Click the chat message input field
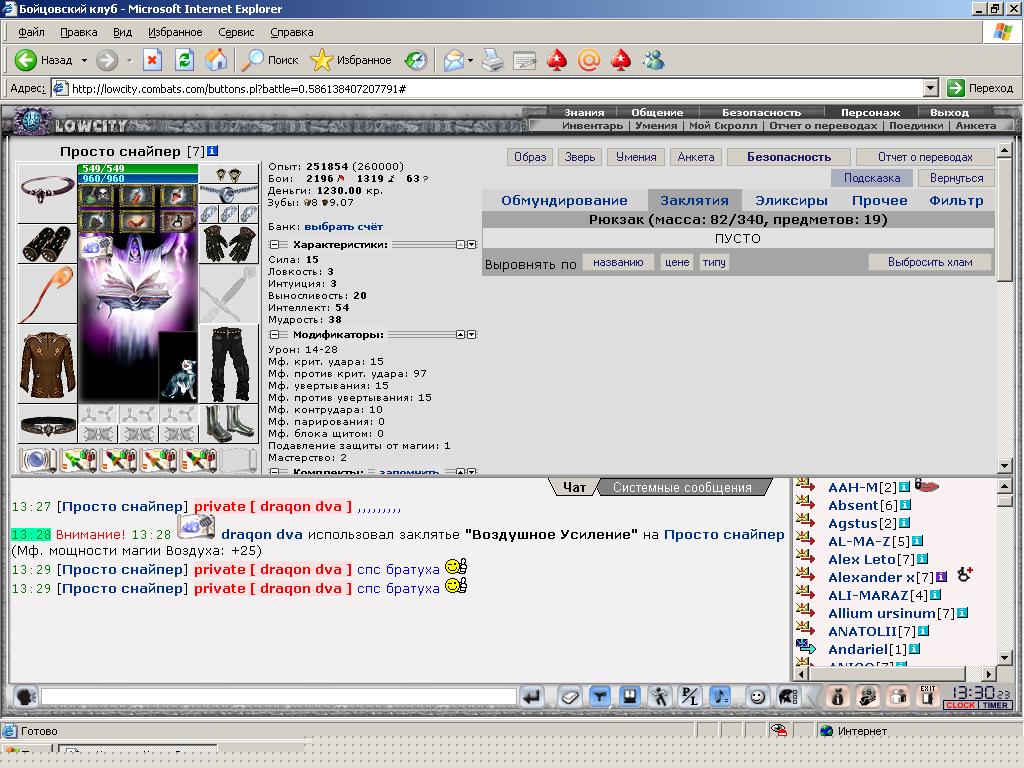 pos(278,696)
